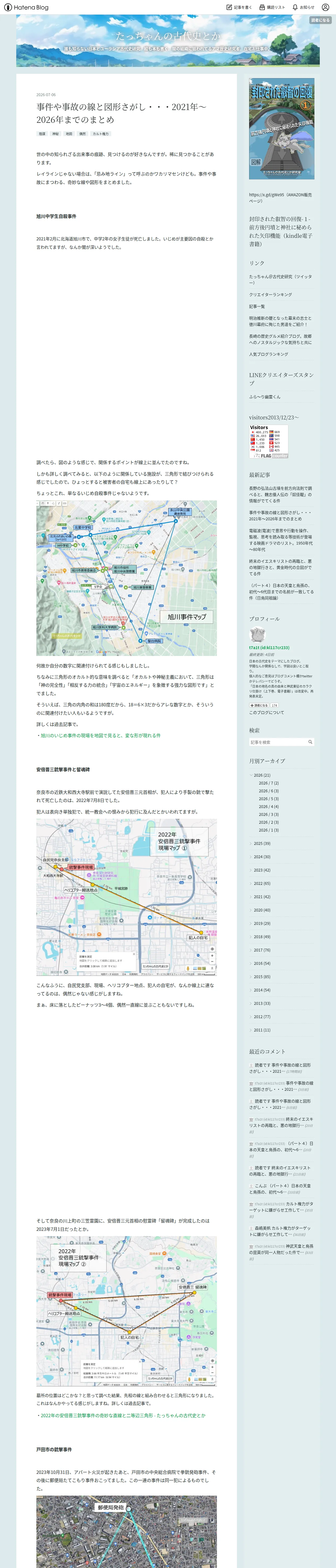This screenshot has width=336, height=1568.
Task: Select the 地図 category tag
Action: click(x=69, y=134)
